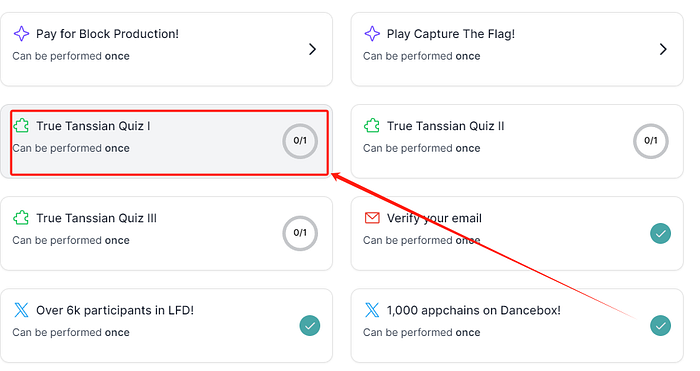Click the red envelope icon for Verify your email
Screen dimensions: 700x371
(x=372, y=218)
